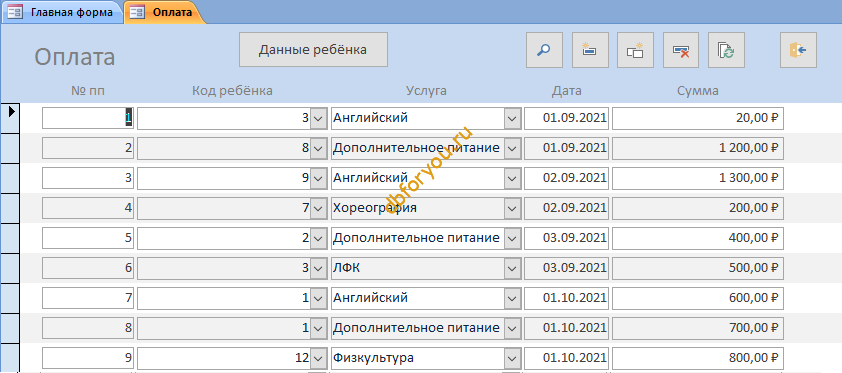Click the record selector of row 1

click(10, 118)
